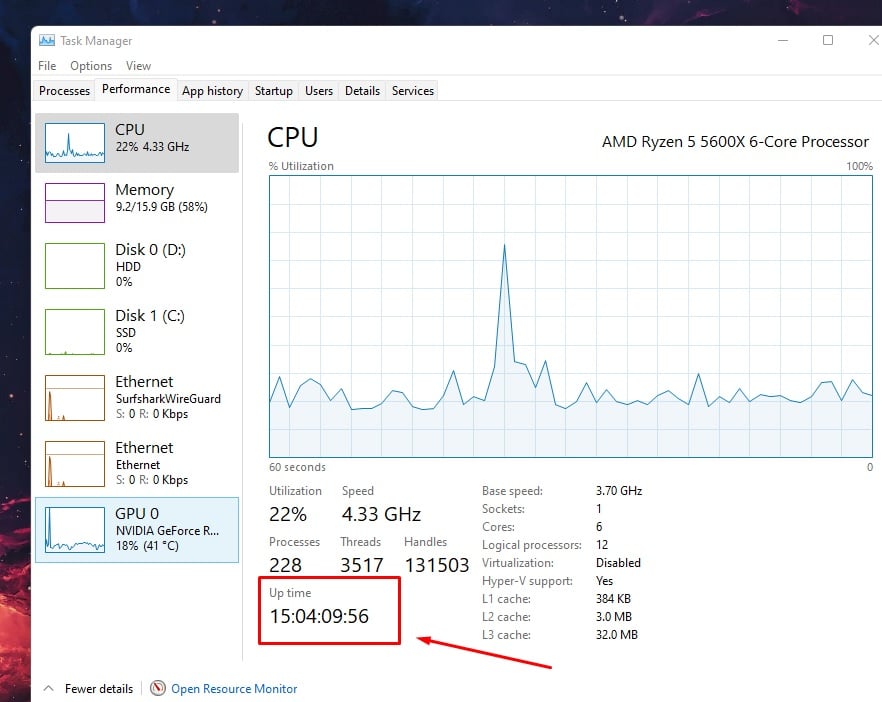Click the Fewer details button

tap(99, 688)
